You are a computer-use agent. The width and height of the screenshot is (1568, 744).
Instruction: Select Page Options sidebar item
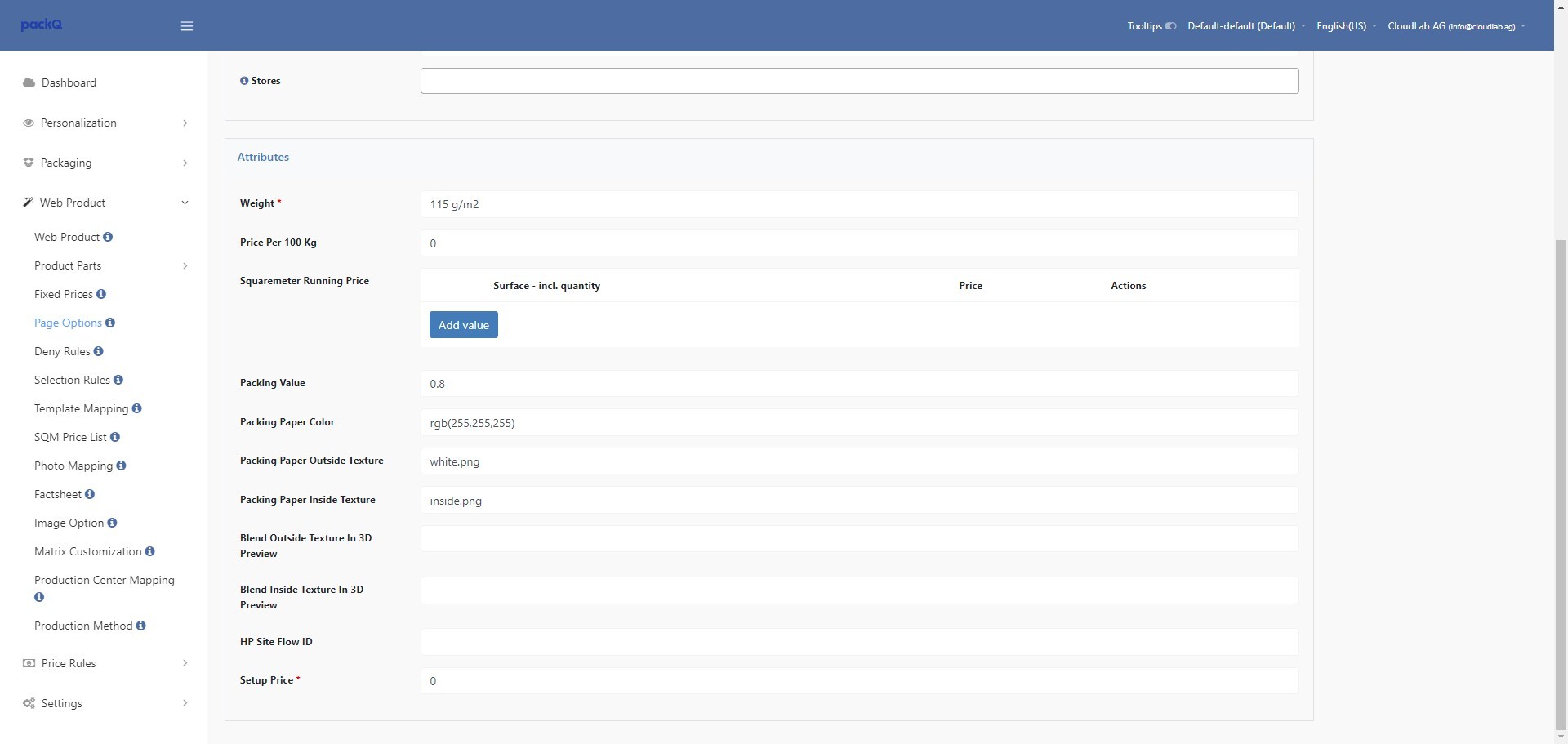coord(68,323)
